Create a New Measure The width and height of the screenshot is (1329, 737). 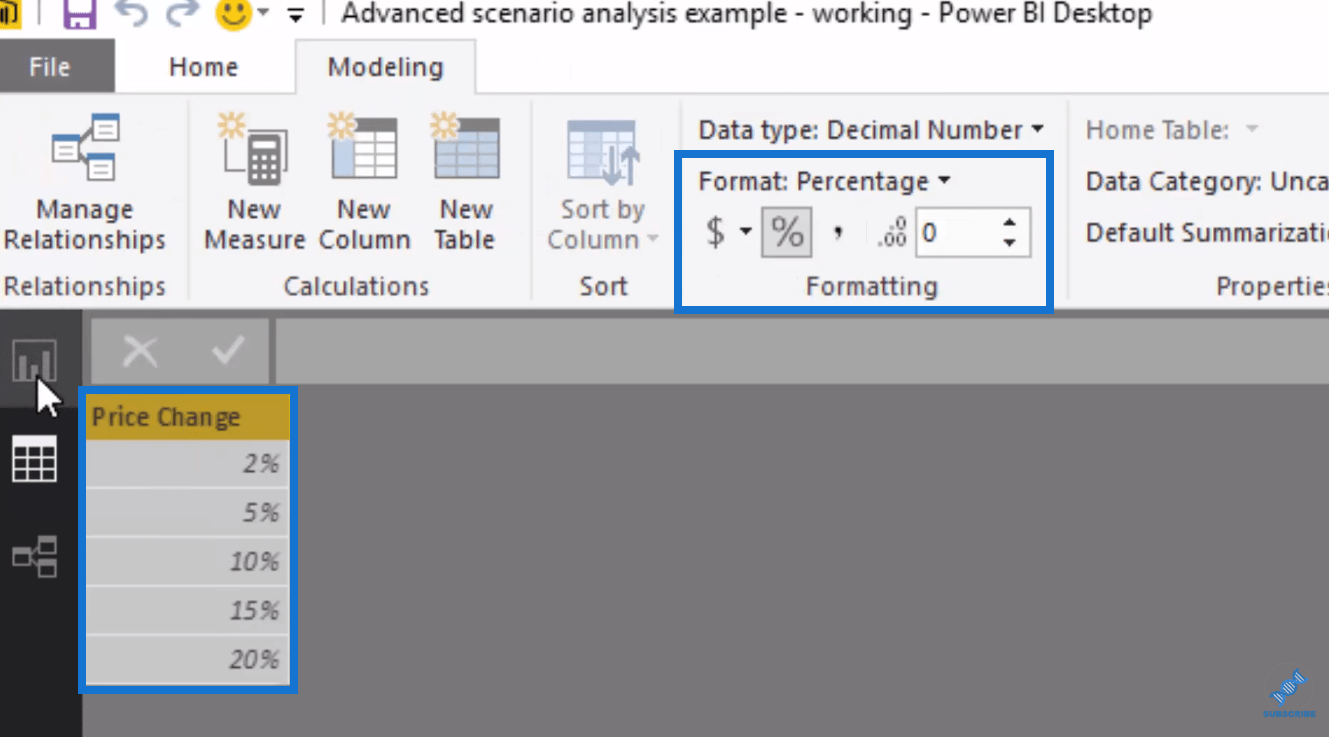point(254,185)
